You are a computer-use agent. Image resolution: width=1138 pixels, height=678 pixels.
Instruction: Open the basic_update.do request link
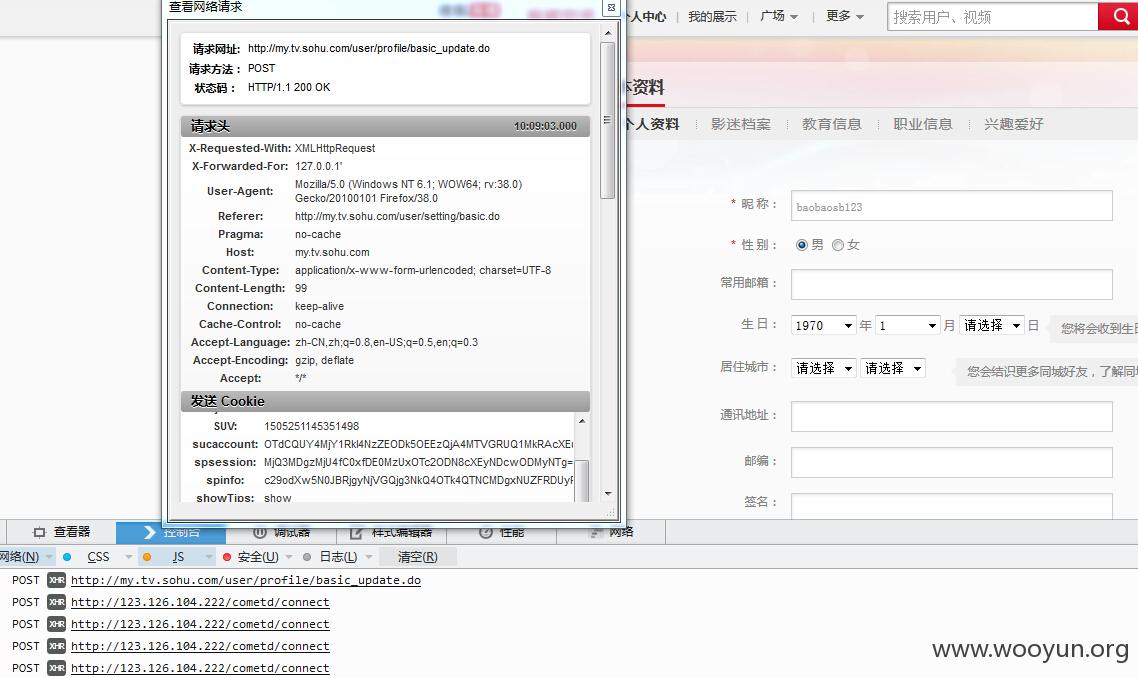(x=246, y=580)
